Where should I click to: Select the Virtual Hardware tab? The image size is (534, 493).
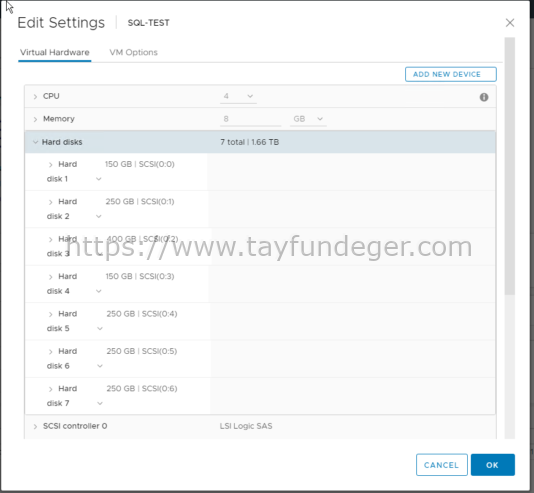click(54, 52)
